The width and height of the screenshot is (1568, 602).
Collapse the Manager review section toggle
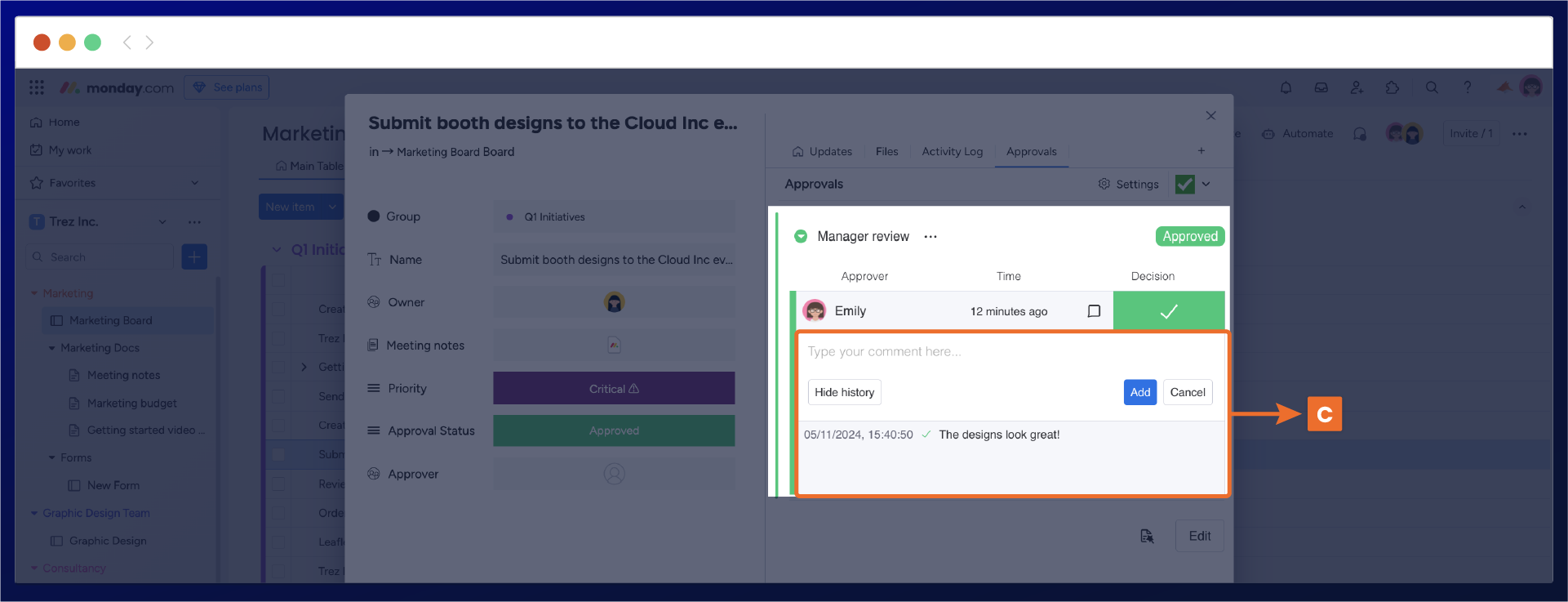point(801,237)
